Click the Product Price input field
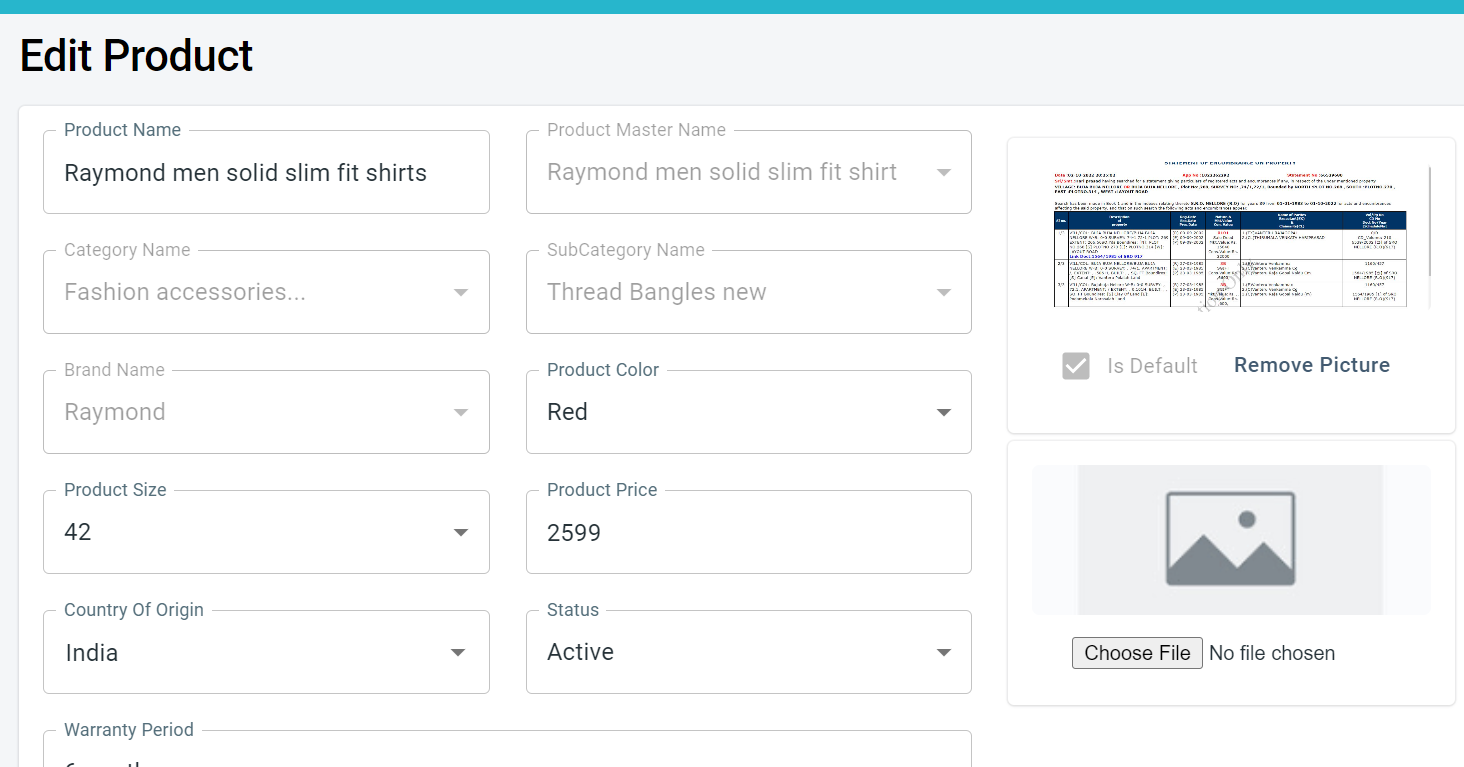 click(748, 532)
